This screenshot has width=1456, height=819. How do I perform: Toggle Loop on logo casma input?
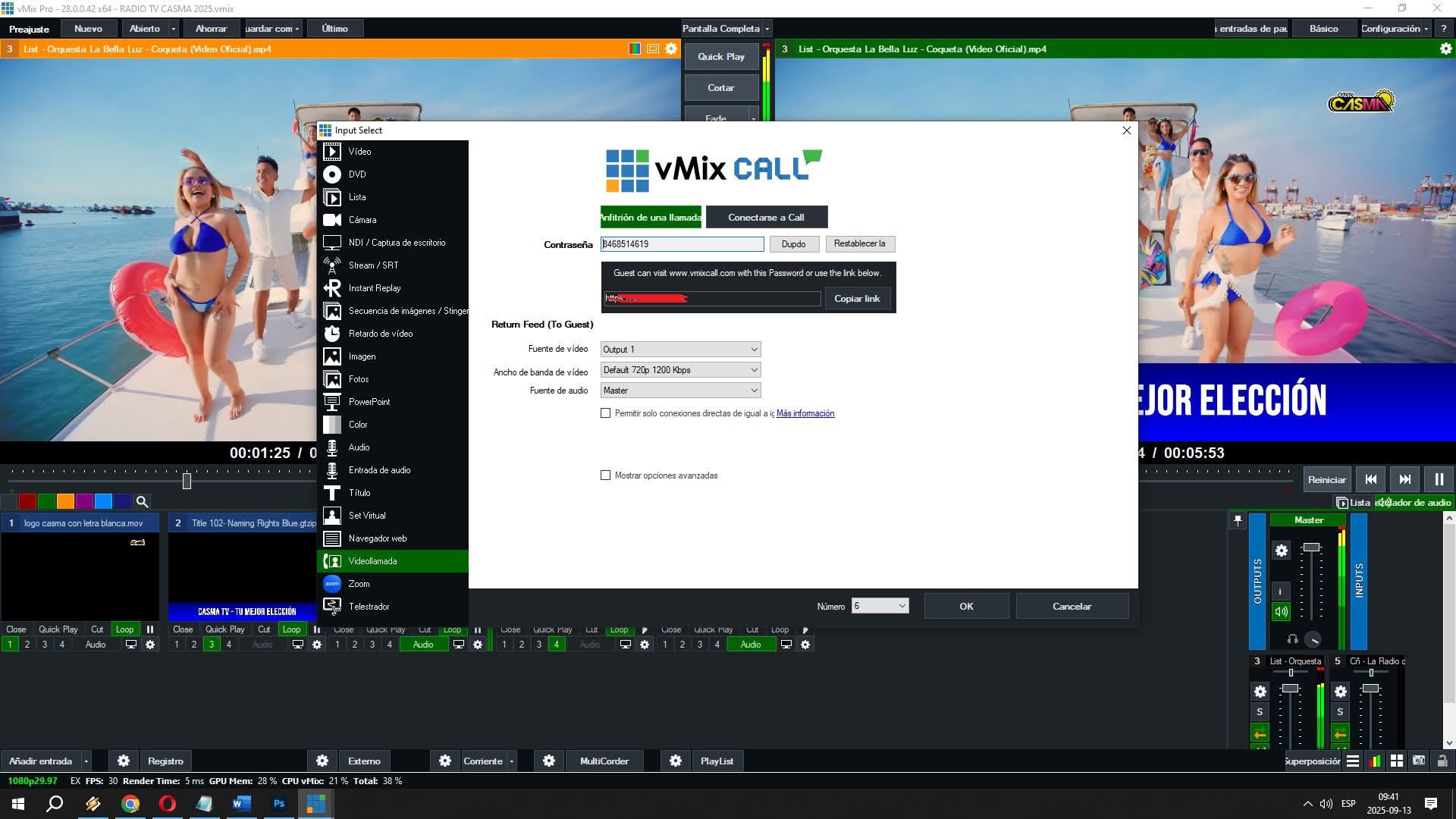point(124,629)
